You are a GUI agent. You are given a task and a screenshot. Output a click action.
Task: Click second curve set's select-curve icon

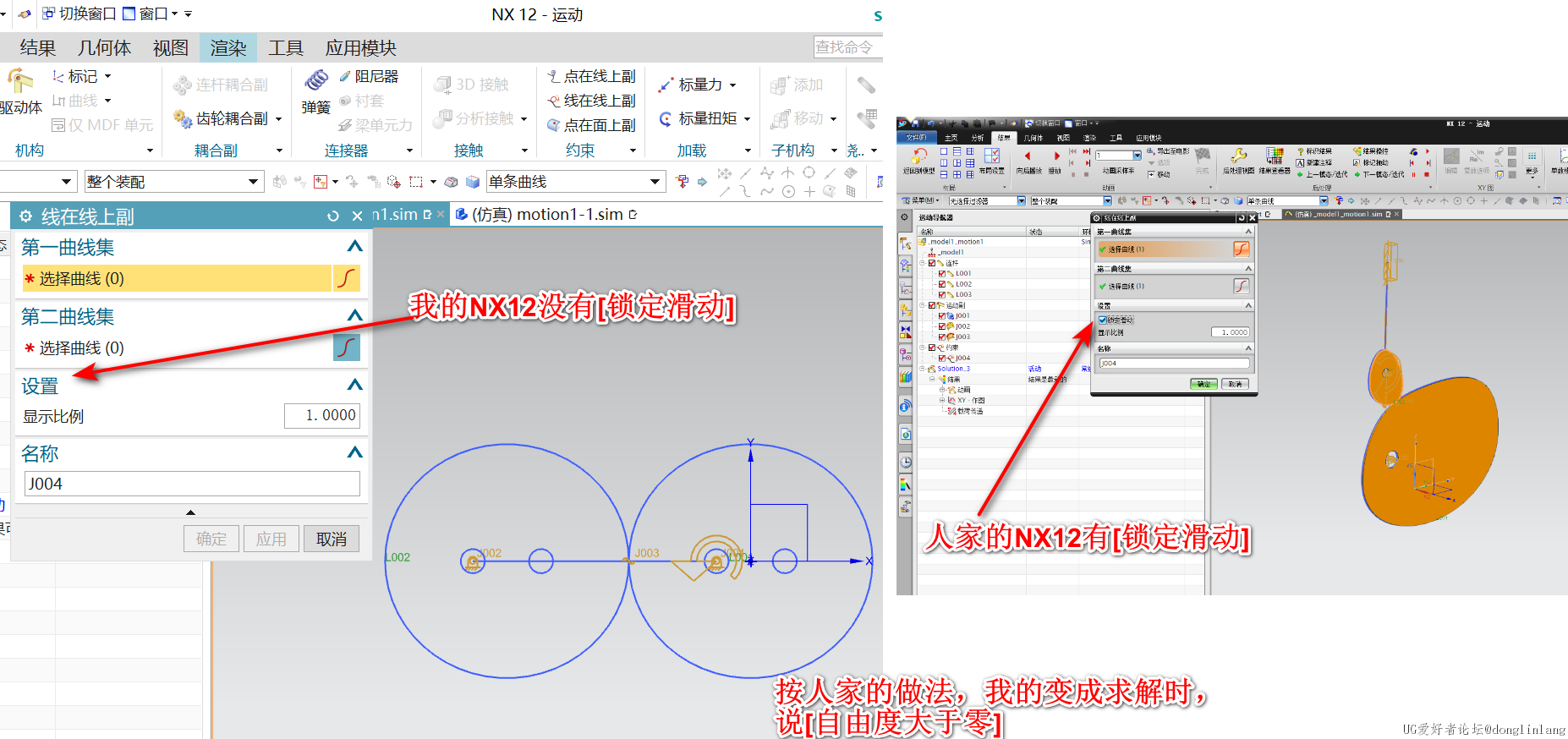point(347,348)
